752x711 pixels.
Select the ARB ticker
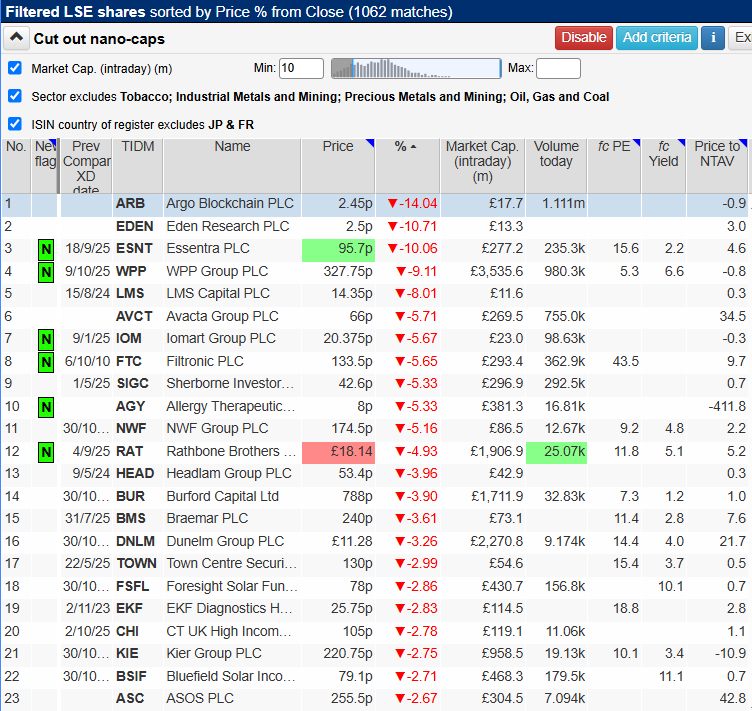coord(130,203)
